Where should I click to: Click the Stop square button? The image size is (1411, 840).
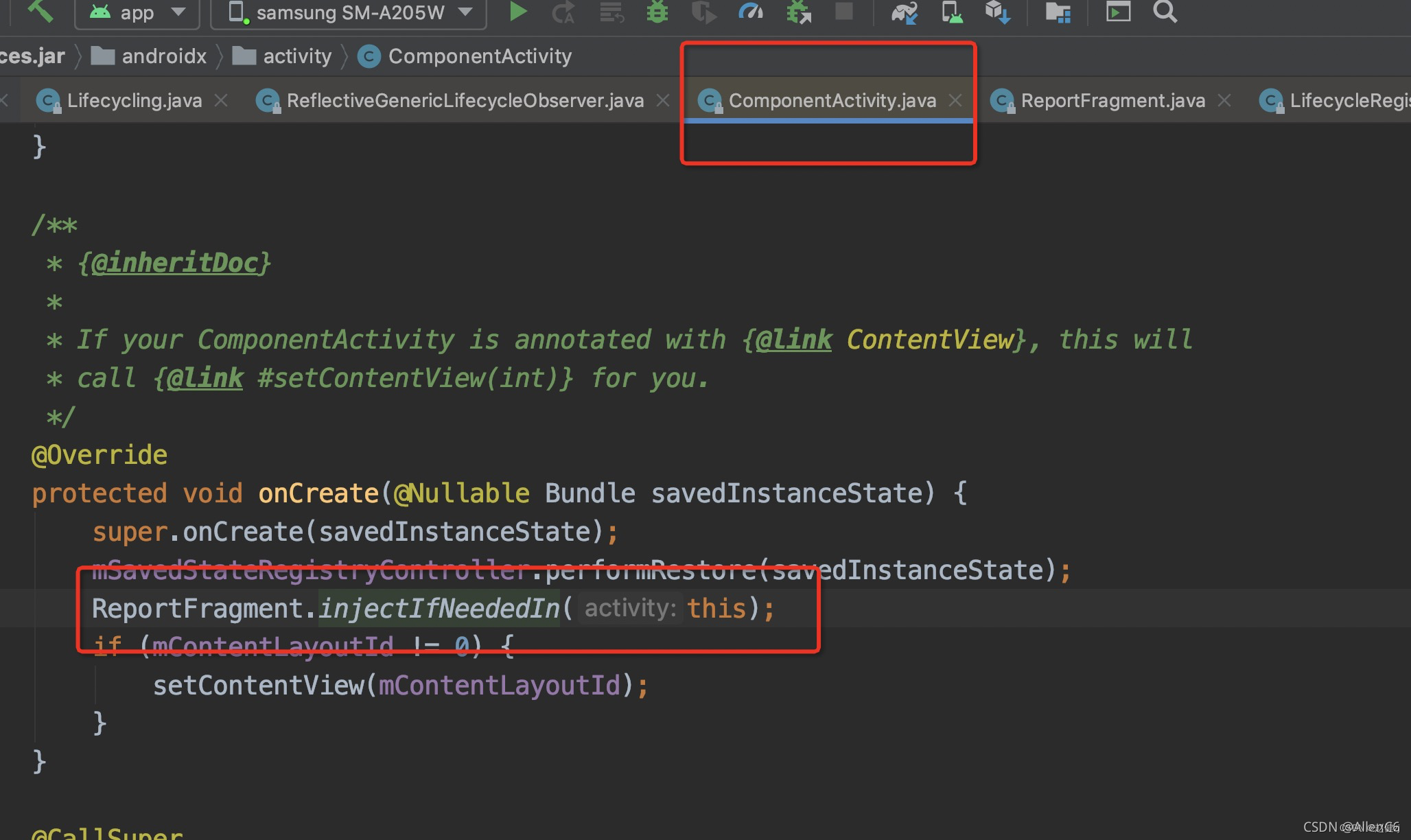(843, 12)
